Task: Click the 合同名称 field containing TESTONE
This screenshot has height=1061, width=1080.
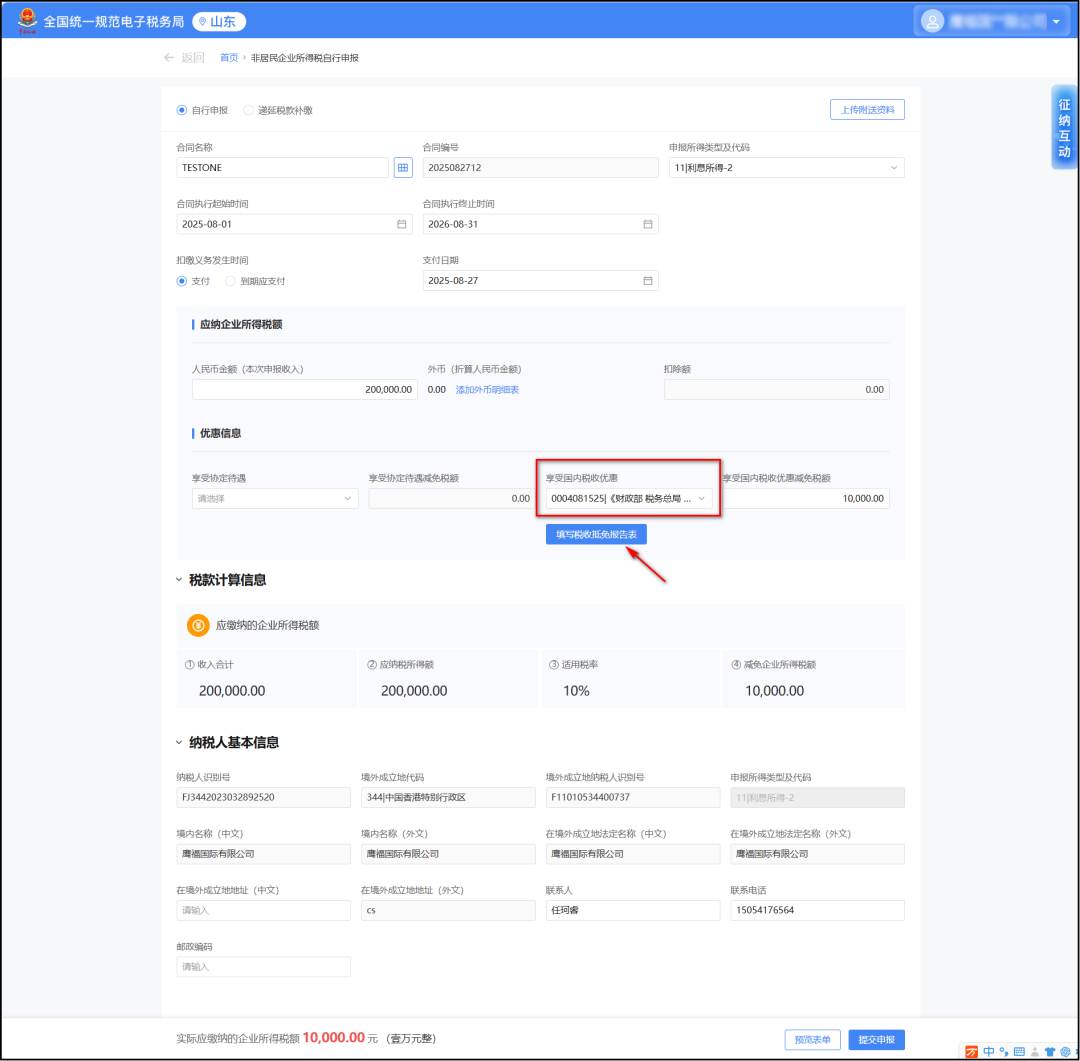Action: [282, 167]
